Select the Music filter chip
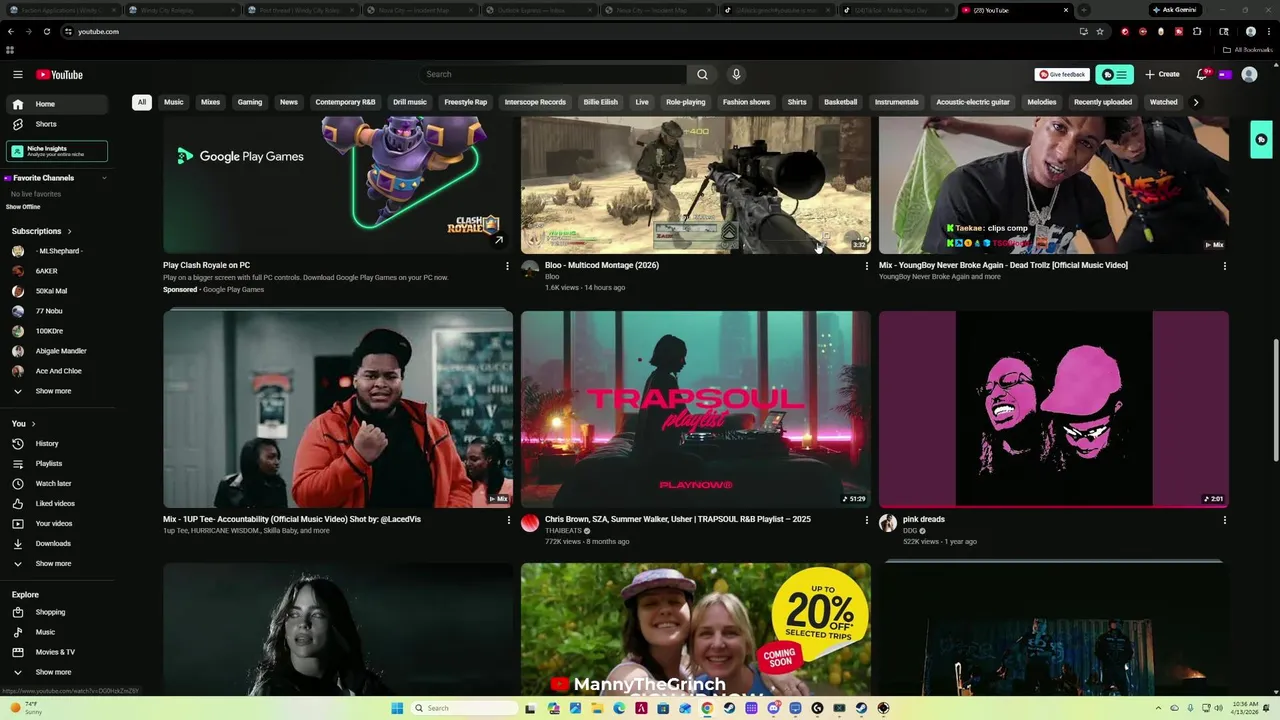The image size is (1280, 720). coord(174,102)
